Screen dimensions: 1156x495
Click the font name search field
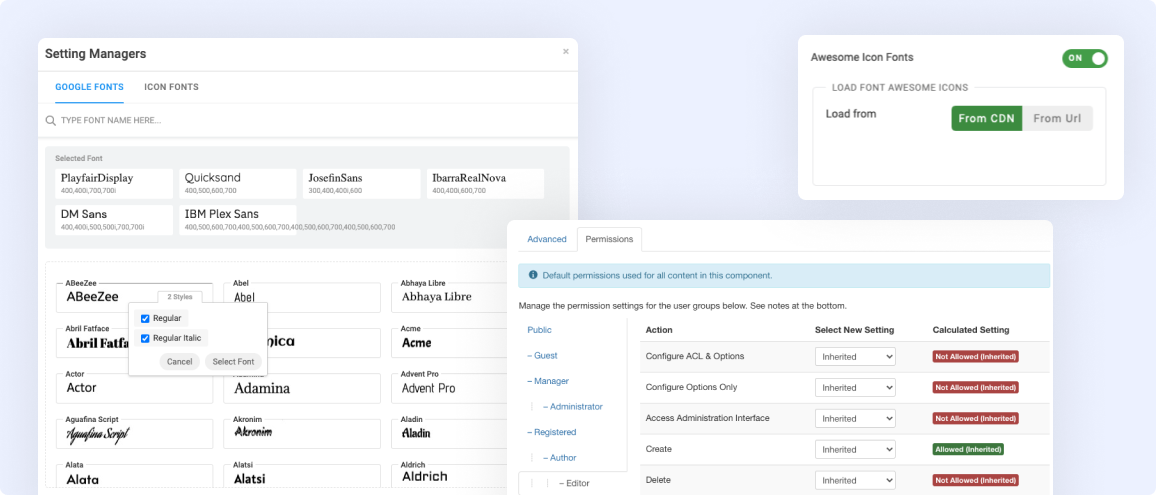310,120
